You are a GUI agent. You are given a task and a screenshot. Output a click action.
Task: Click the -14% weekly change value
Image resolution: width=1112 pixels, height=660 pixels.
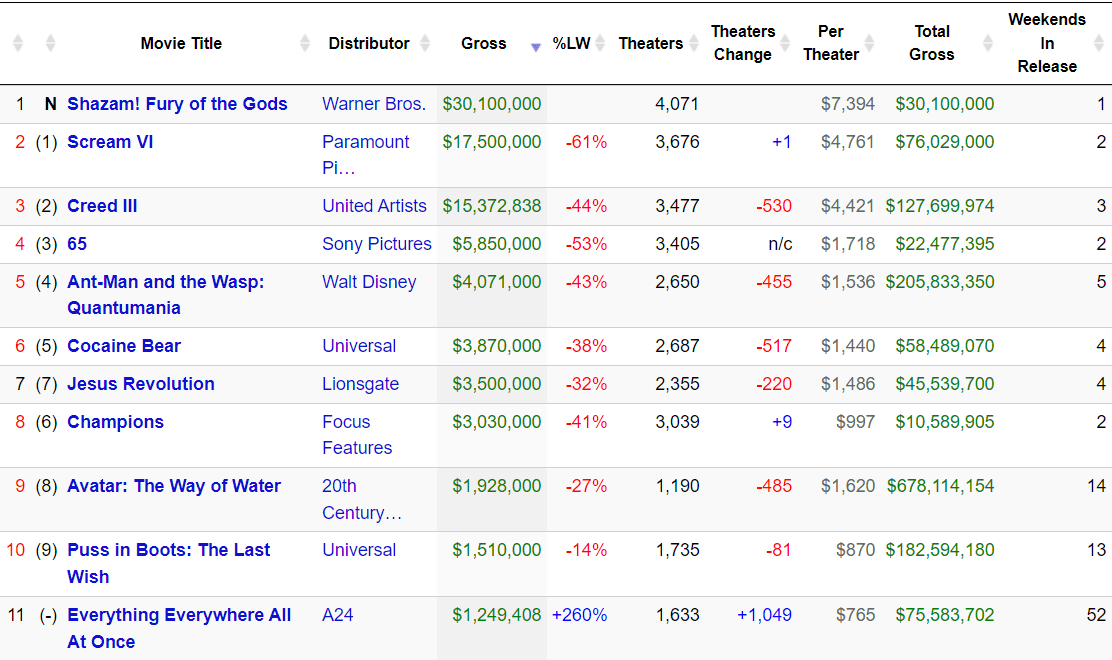coord(586,550)
